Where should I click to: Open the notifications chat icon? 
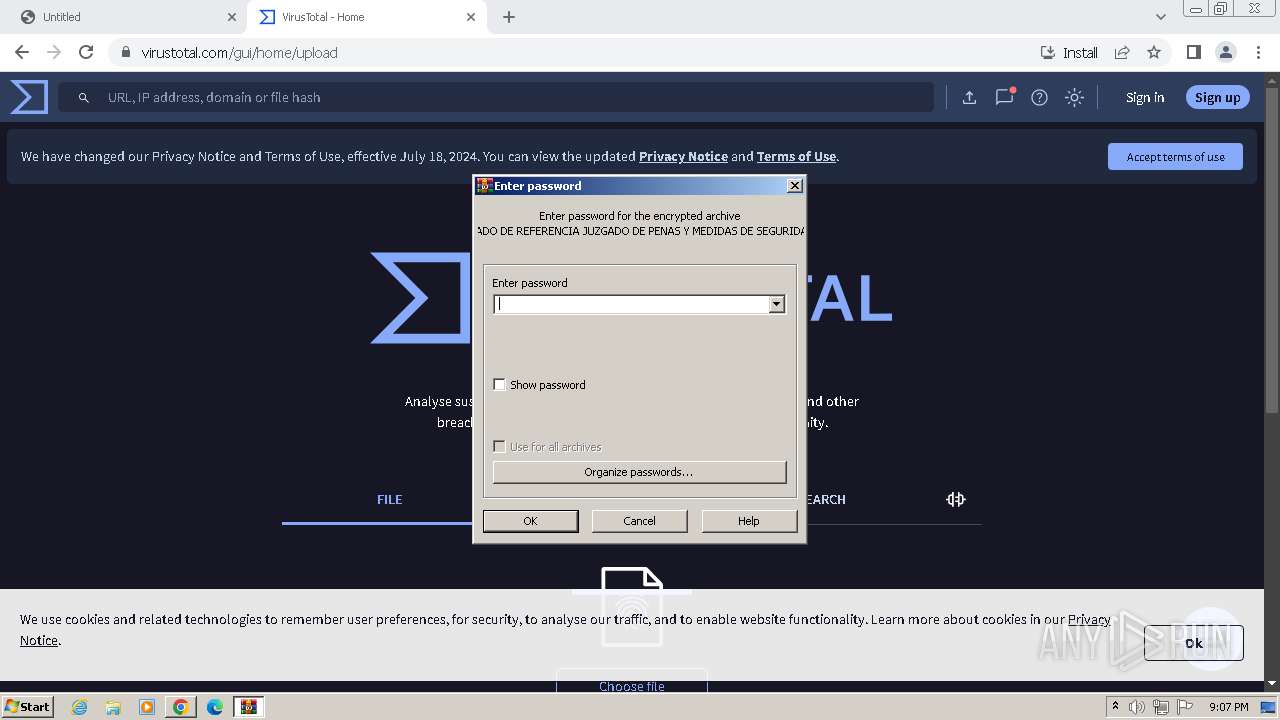click(x=1004, y=97)
